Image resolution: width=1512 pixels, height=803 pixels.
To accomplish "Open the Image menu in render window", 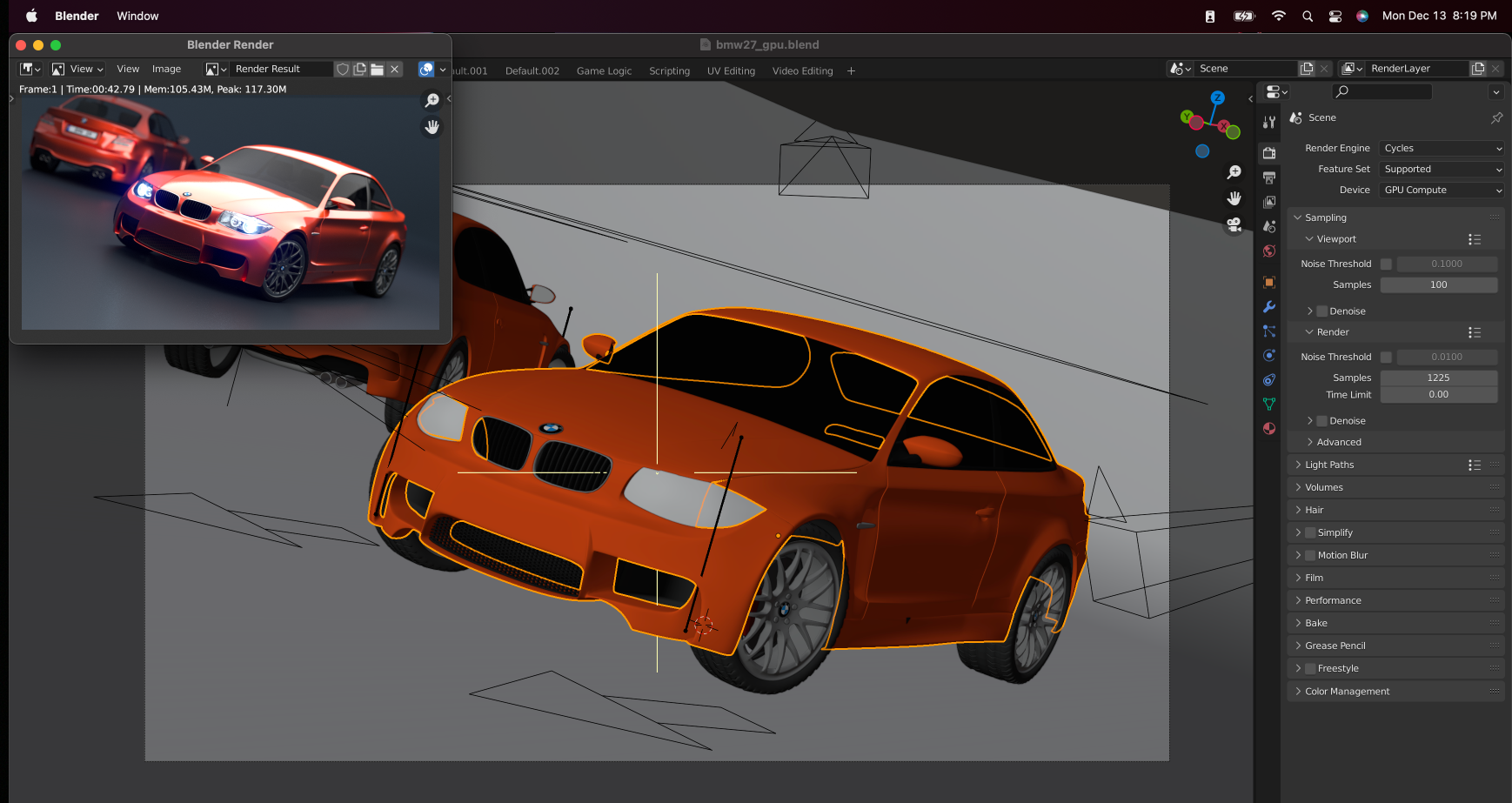I will [x=166, y=69].
